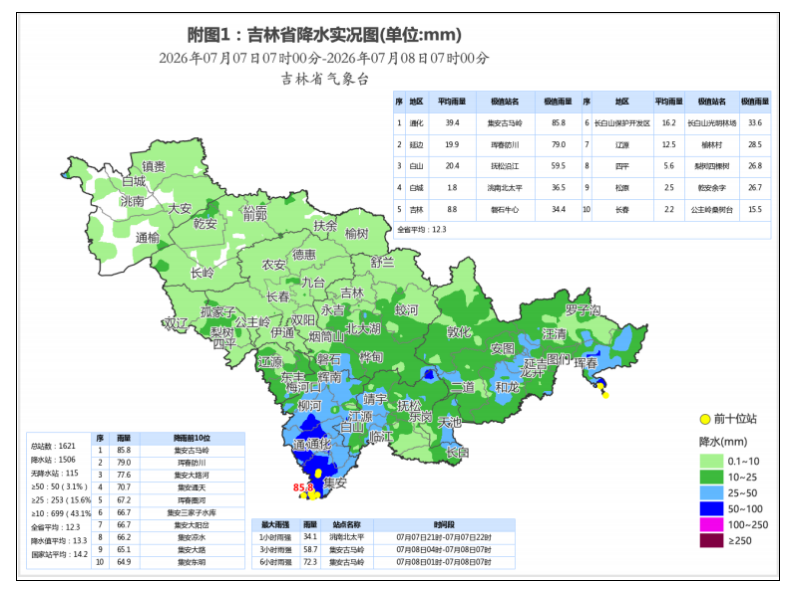Click the 全省平均：12.3 line under the region table
The height and width of the screenshot is (592, 801).
tap(422, 230)
